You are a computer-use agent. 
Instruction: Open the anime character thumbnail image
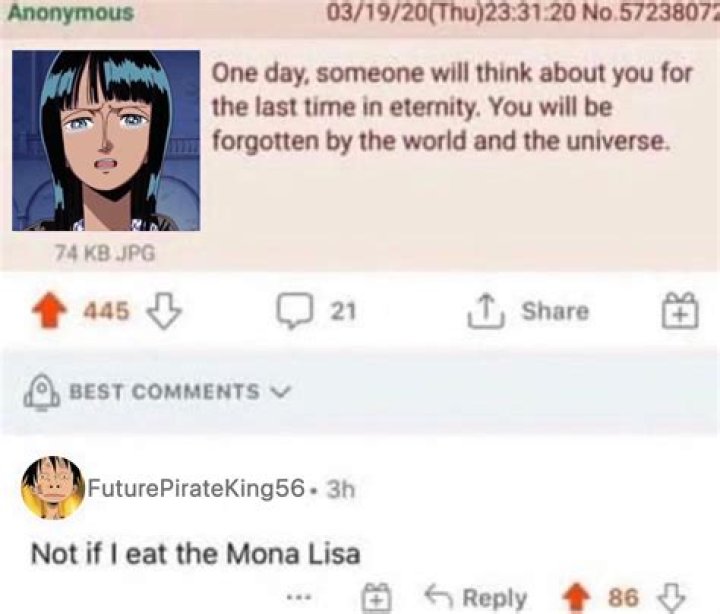point(105,140)
